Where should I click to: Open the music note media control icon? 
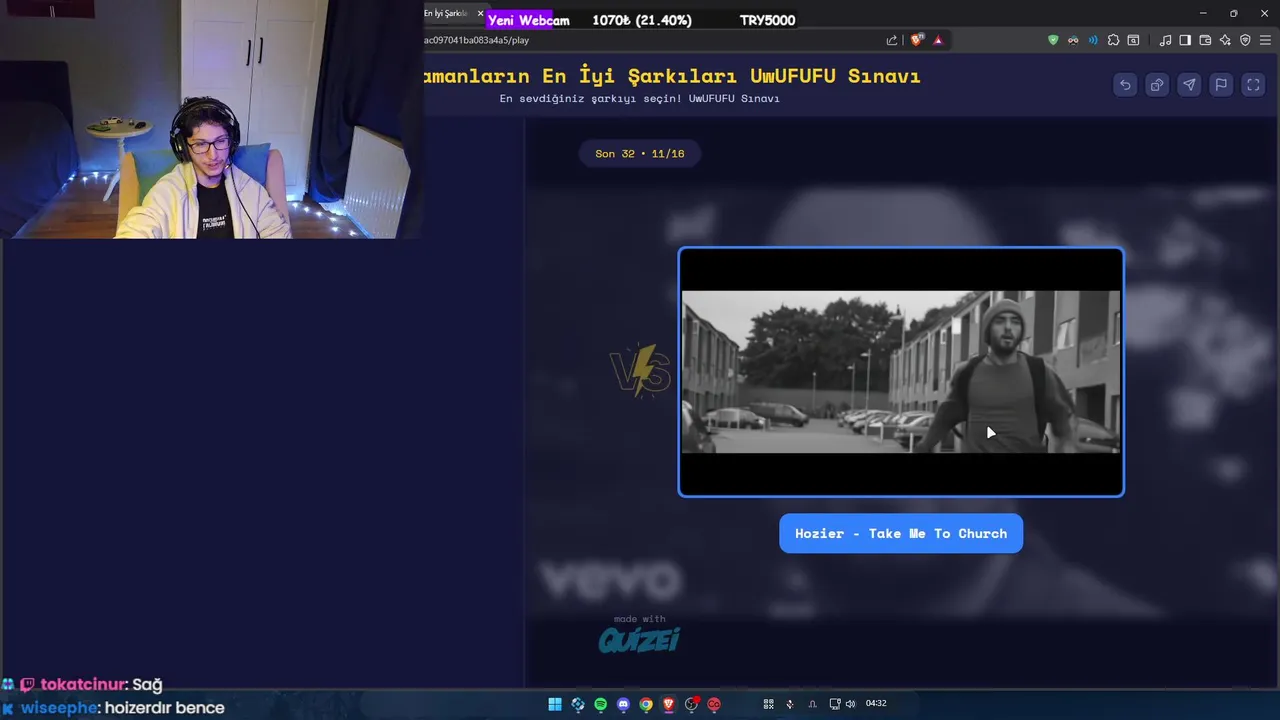click(1165, 40)
